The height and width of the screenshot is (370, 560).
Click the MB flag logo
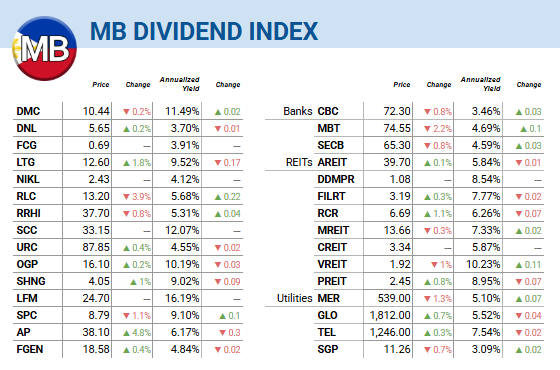(44, 48)
